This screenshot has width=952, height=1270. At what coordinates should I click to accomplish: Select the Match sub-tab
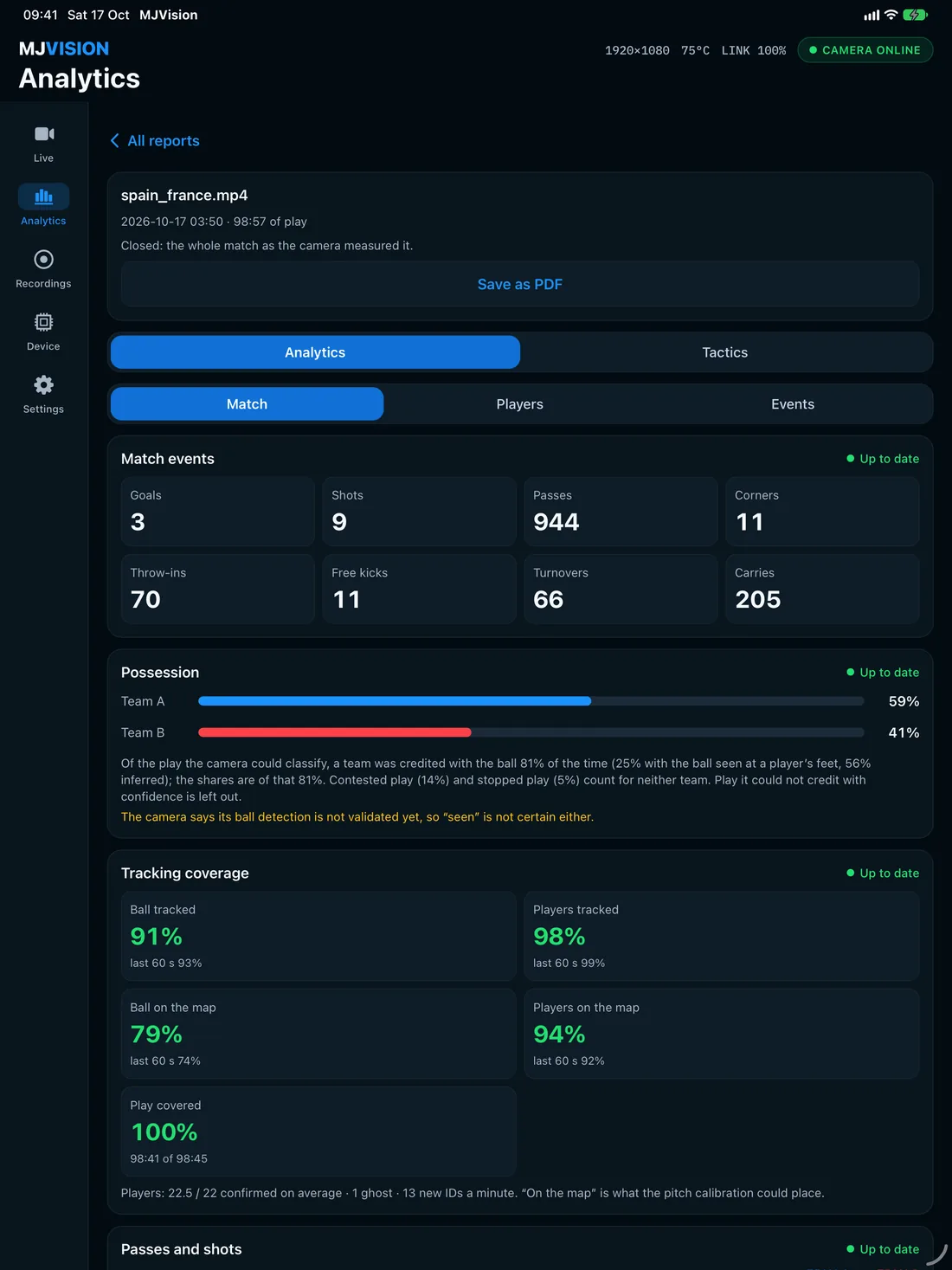point(247,404)
